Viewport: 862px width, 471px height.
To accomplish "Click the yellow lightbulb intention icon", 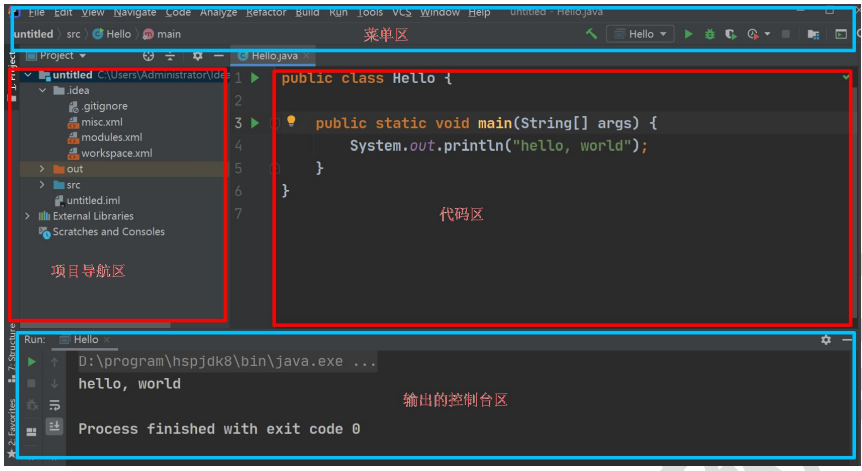I will click(x=291, y=121).
